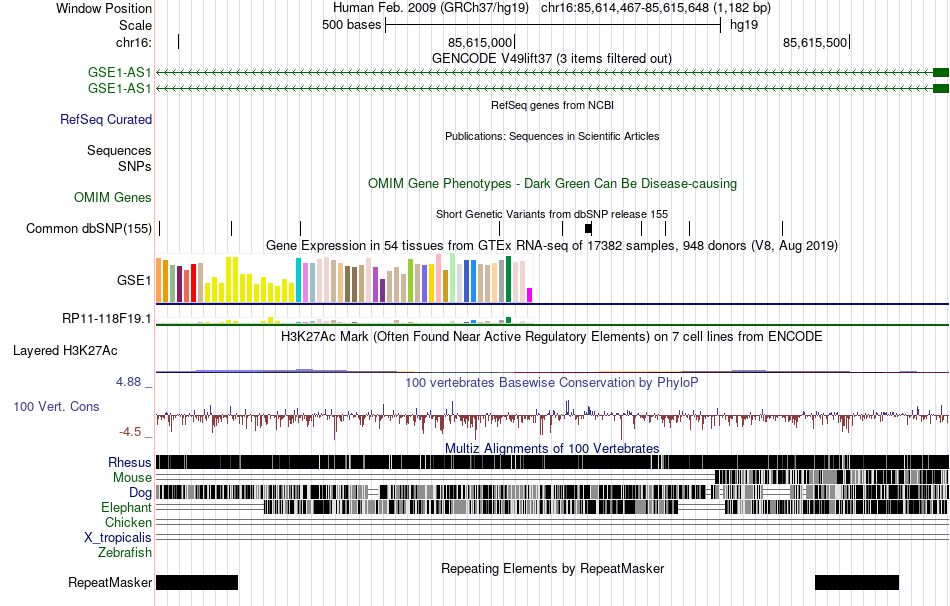Click the Layered H3K27Ac track label
Viewport: 950px width, 606px height.
pos(65,351)
